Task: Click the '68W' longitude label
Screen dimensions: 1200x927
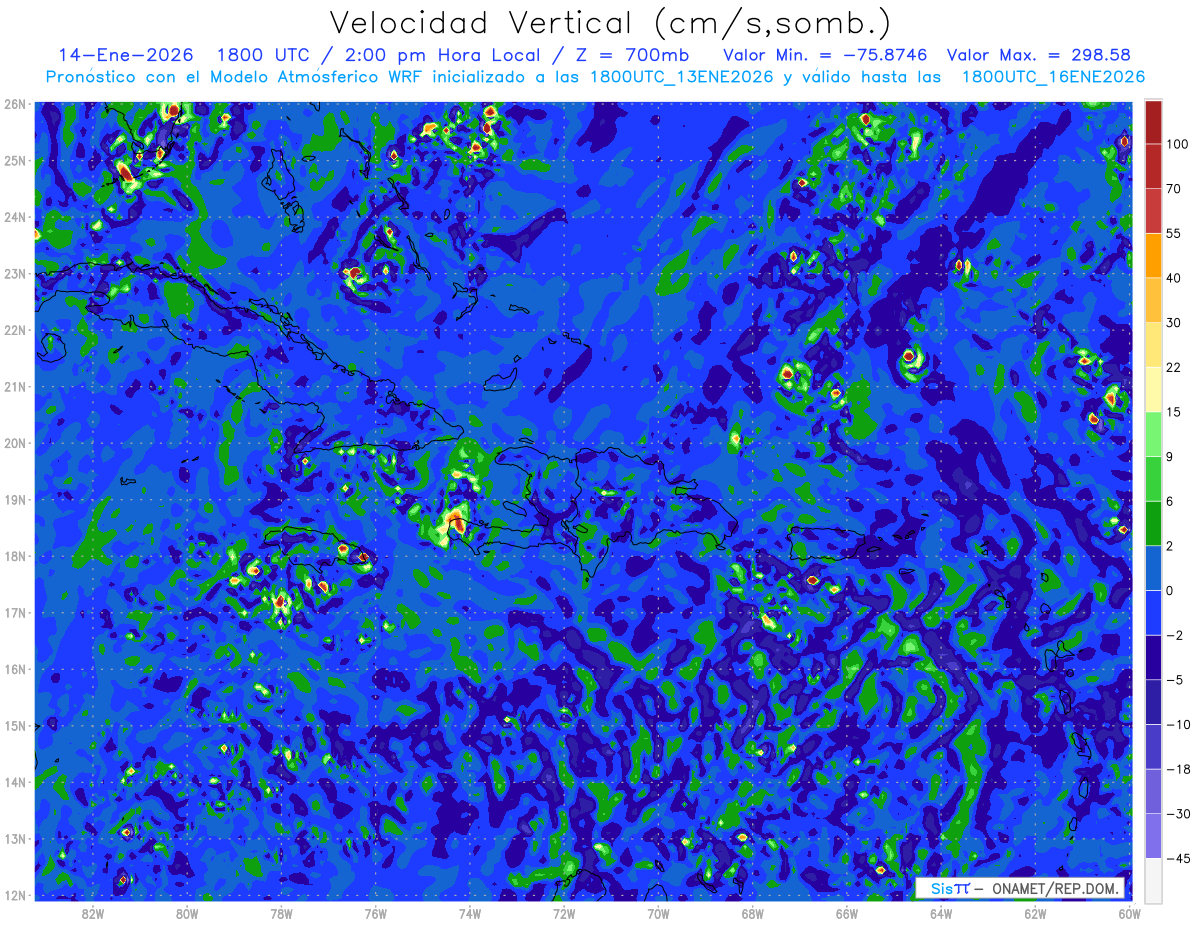Action: coord(752,912)
